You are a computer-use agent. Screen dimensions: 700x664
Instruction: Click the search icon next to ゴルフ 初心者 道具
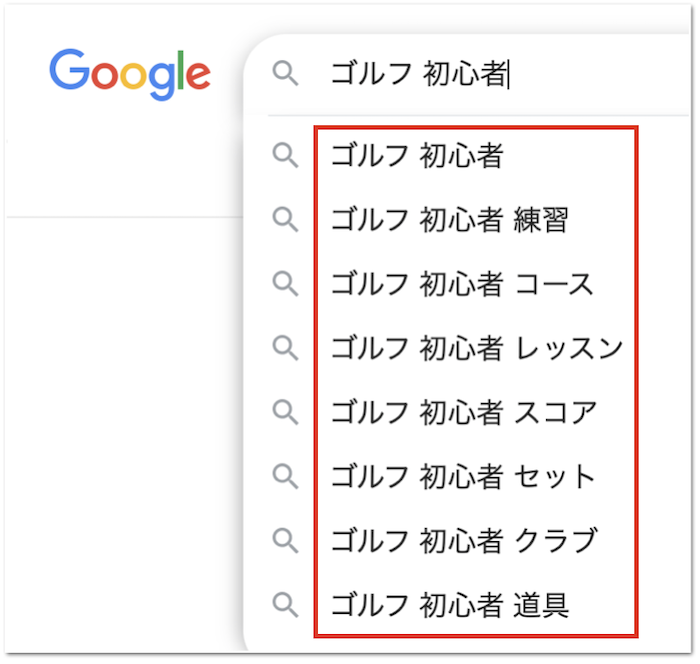286,604
